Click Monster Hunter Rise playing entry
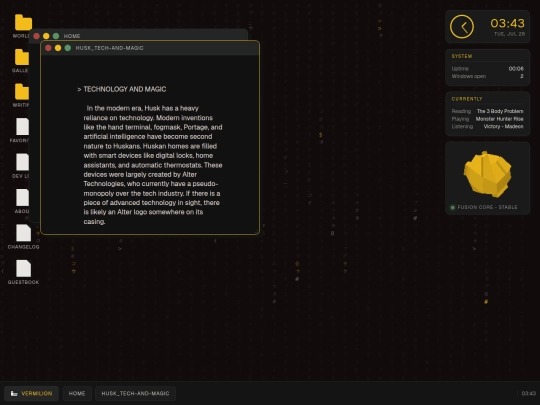 tap(499, 119)
